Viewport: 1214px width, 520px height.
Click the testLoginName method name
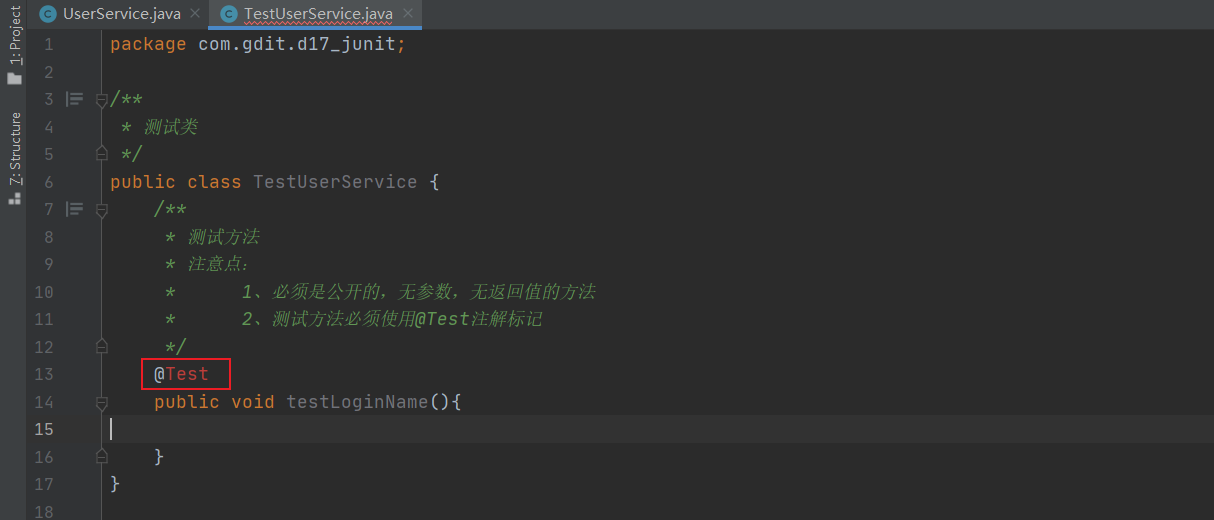[x=357, y=402]
